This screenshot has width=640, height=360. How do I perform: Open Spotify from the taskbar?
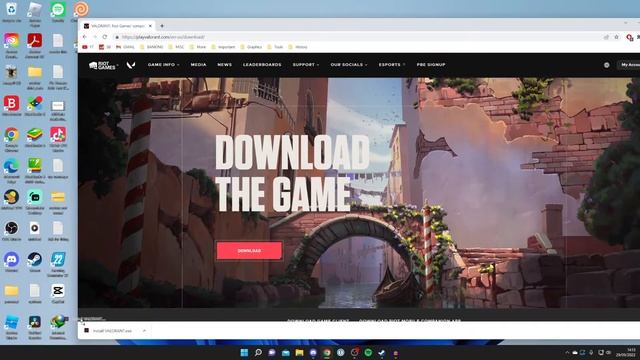point(368,353)
